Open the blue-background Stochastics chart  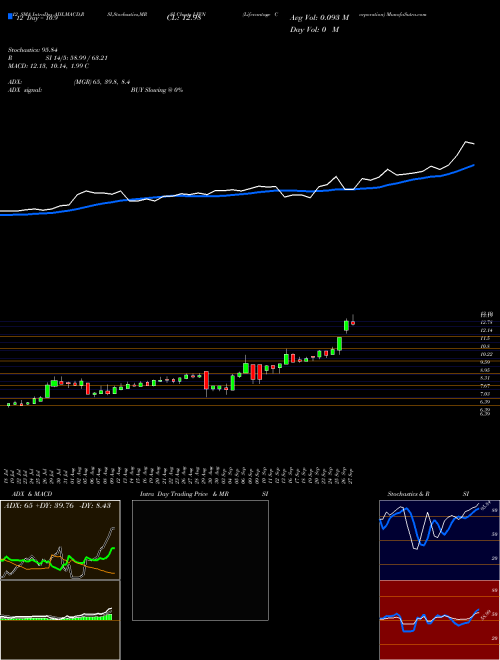(439, 540)
